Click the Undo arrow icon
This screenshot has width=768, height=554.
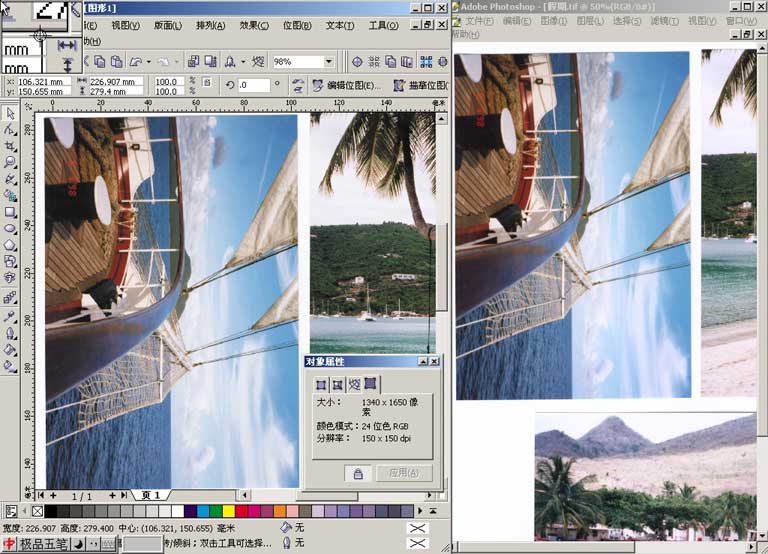tap(135, 62)
